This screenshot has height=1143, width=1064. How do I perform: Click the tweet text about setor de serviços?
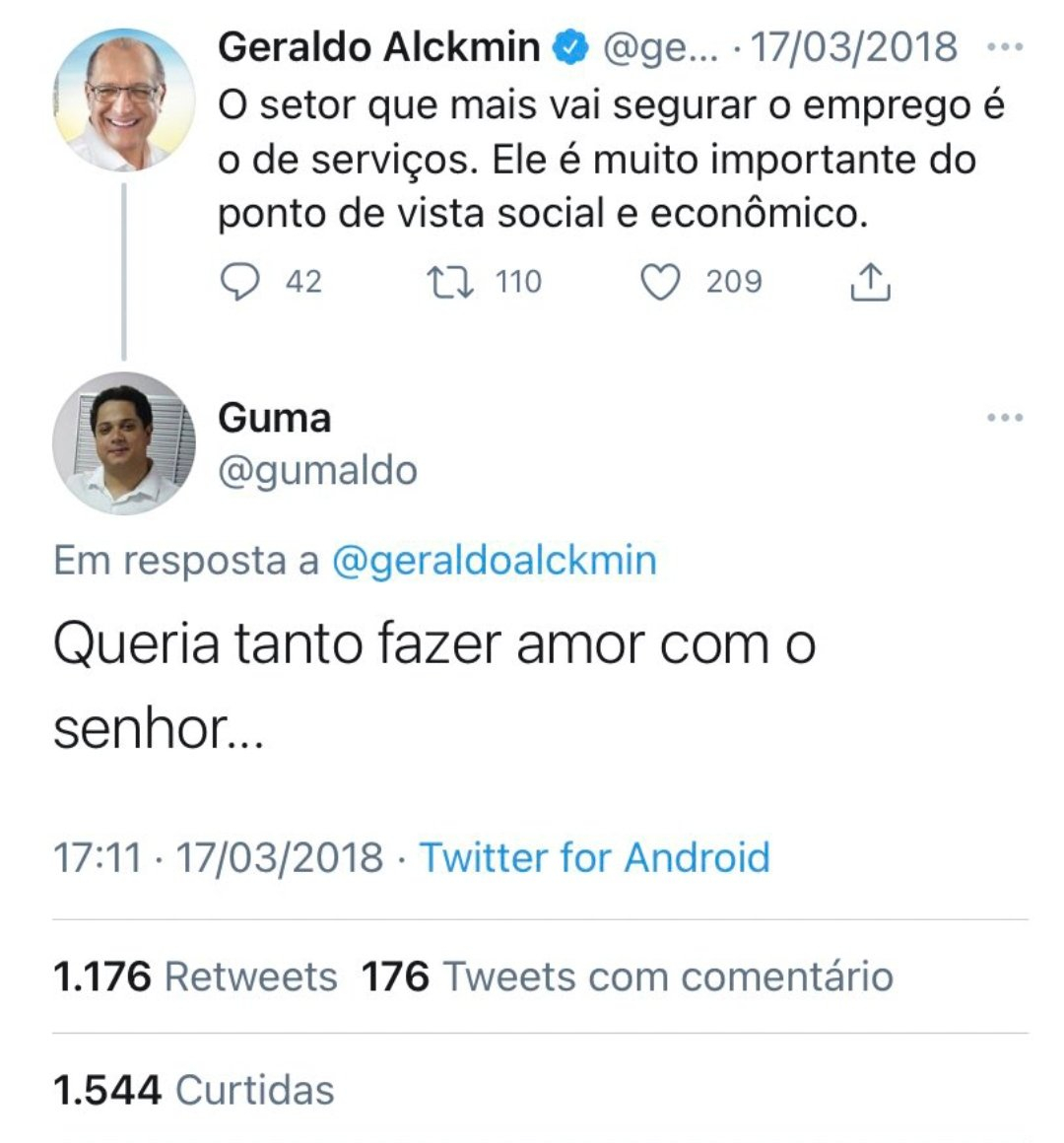click(596, 160)
